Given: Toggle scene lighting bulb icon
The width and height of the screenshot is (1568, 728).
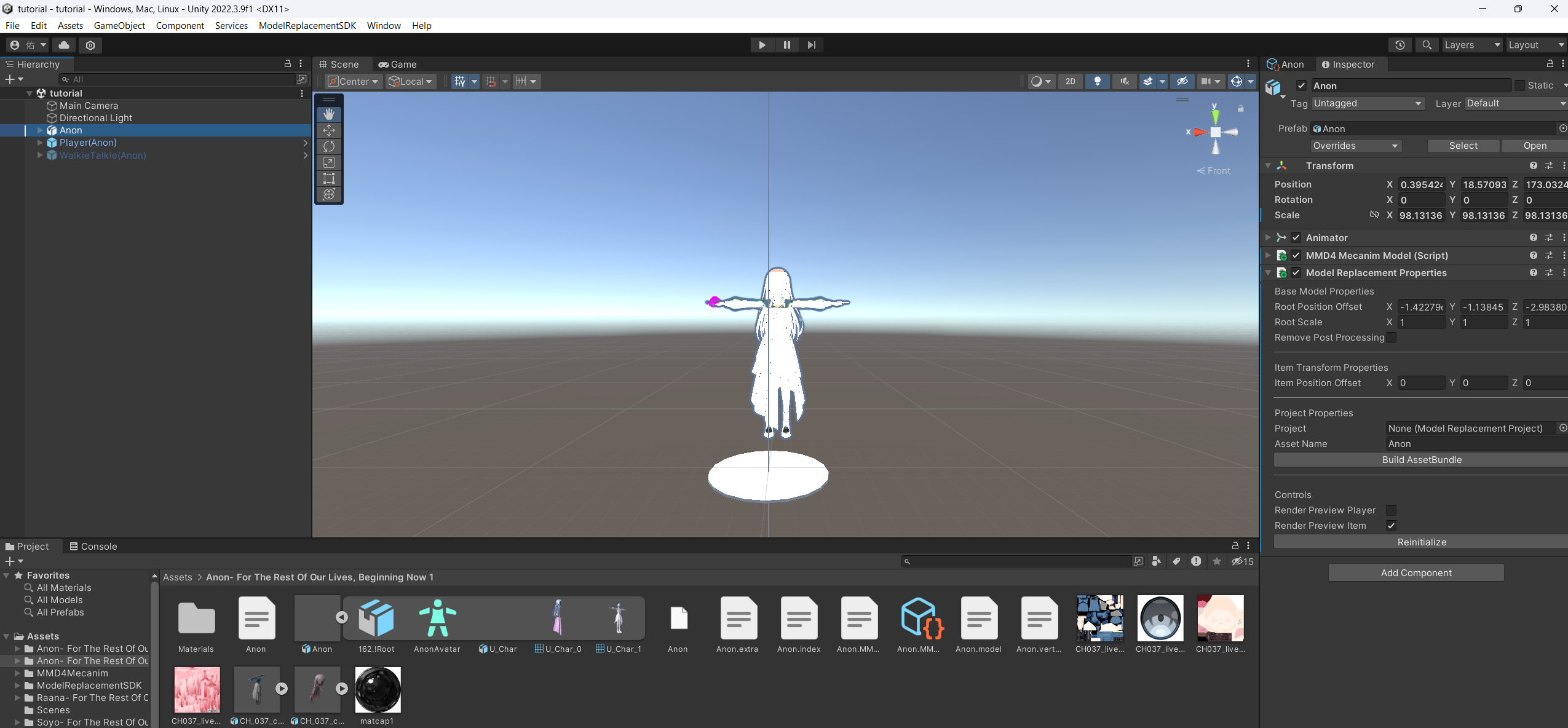Looking at the screenshot, I should coord(1097,81).
